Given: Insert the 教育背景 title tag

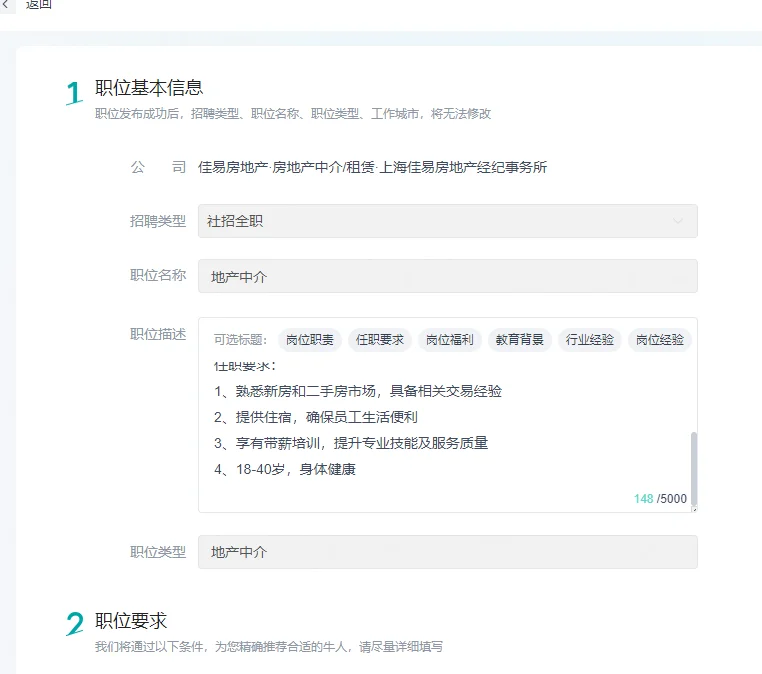Looking at the screenshot, I should pos(520,340).
